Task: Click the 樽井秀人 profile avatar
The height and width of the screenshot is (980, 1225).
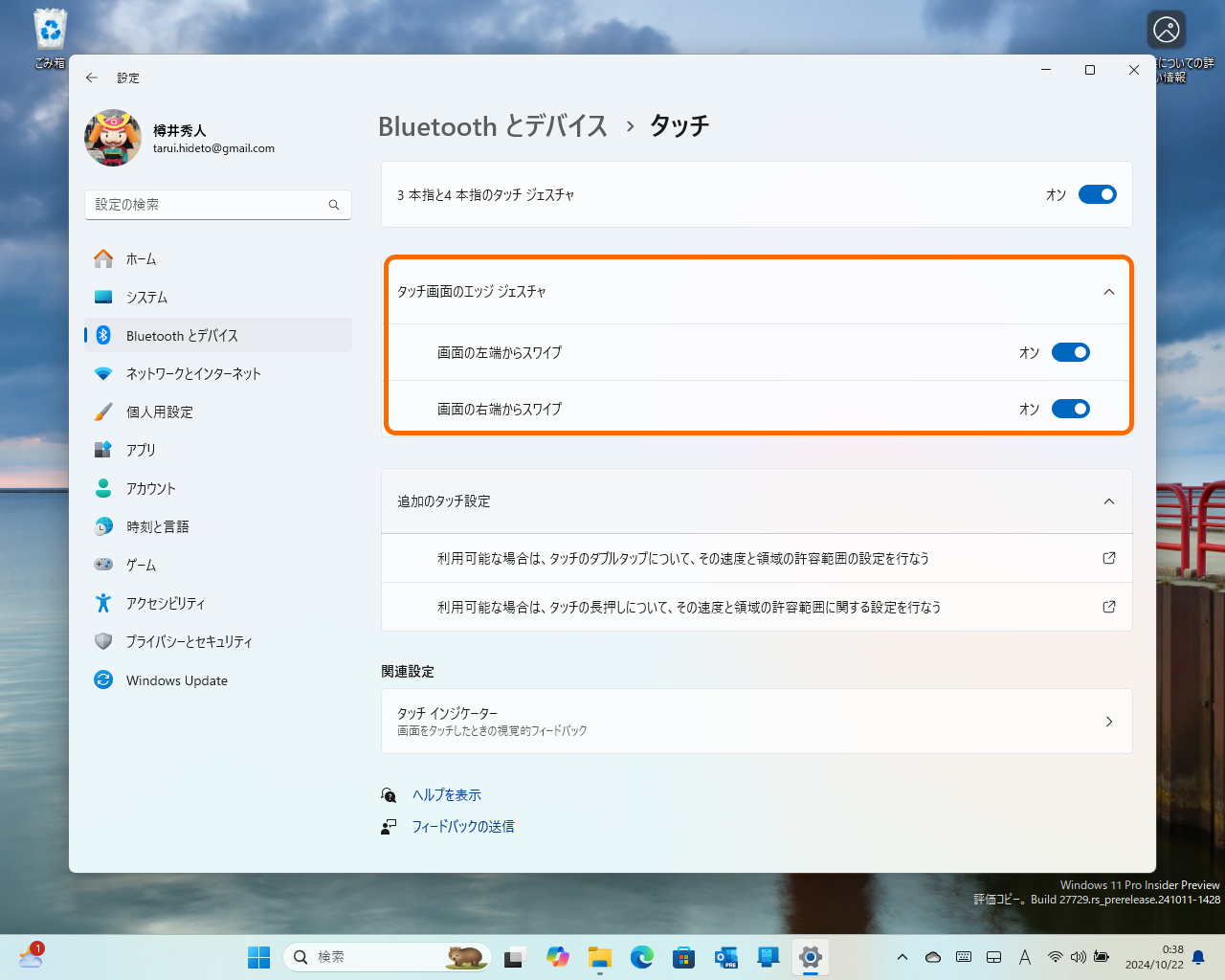Action: click(112, 138)
